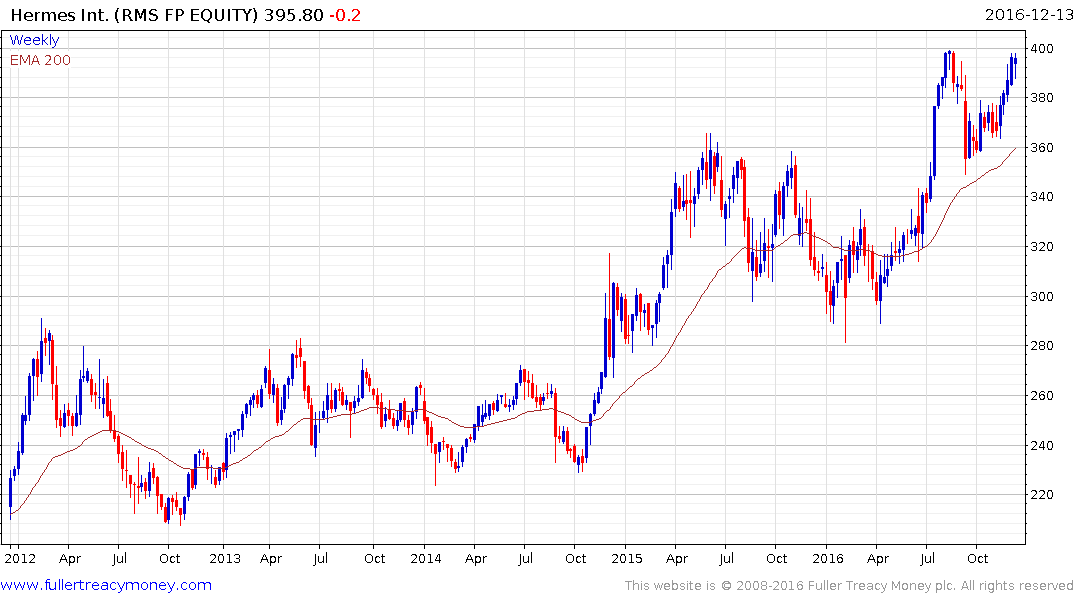Select the 2014 time axis label

pyautogui.click(x=426, y=558)
